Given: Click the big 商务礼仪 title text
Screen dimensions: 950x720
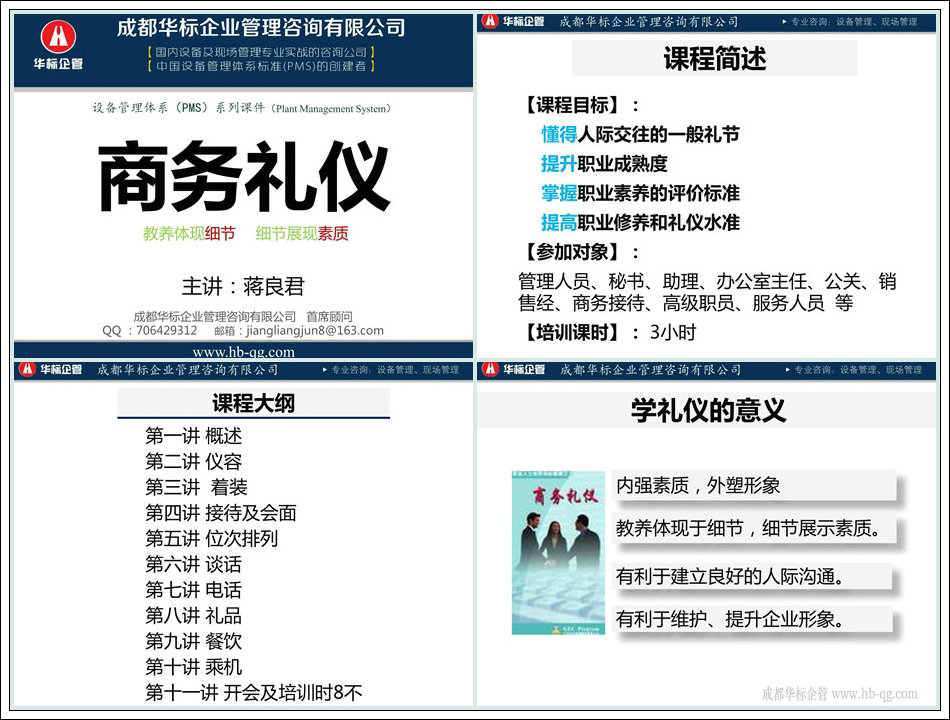Looking at the screenshot, I should [x=243, y=176].
